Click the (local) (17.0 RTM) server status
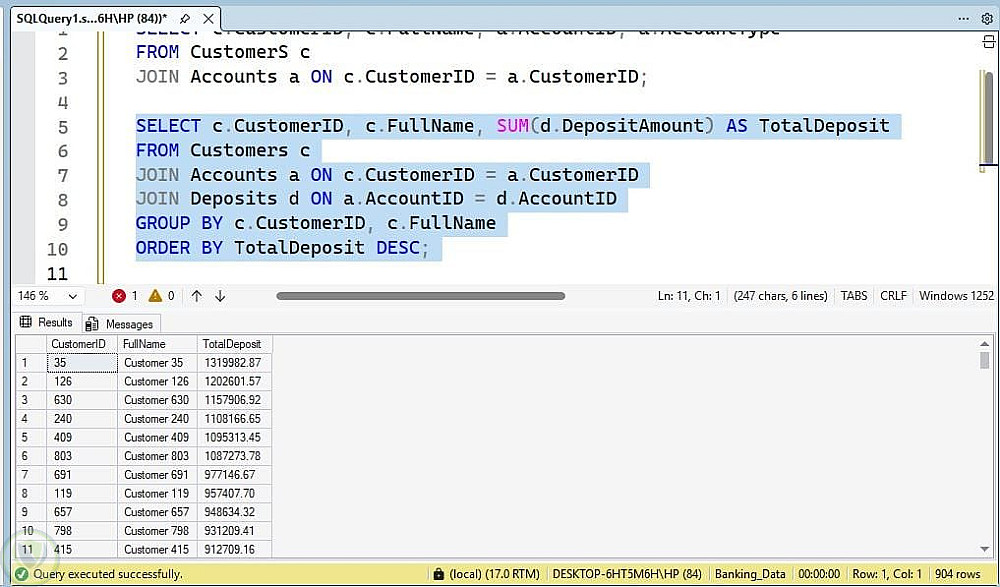The image size is (1000, 587). (494, 574)
